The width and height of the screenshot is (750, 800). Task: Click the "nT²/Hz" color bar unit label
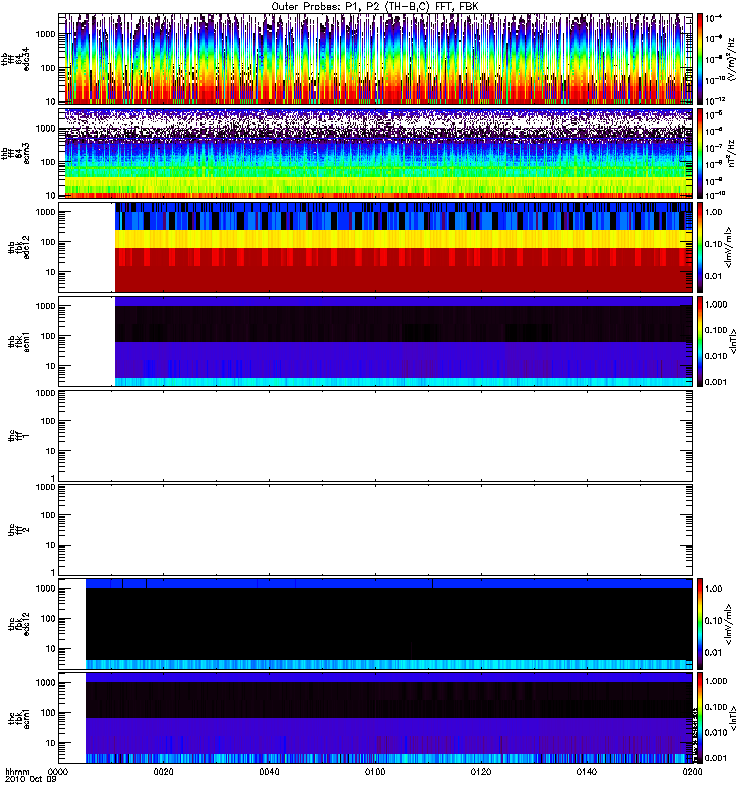pyautogui.click(x=731, y=154)
